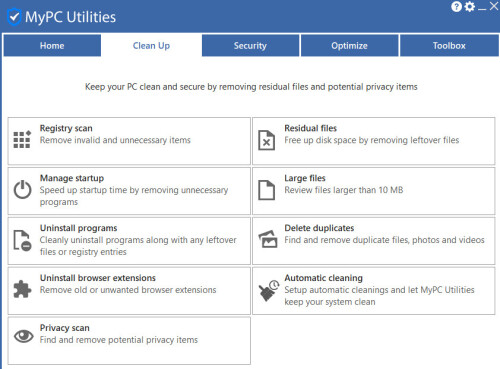Click the Residual files document icon
The width and height of the screenshot is (500, 369).
pyautogui.click(x=267, y=140)
